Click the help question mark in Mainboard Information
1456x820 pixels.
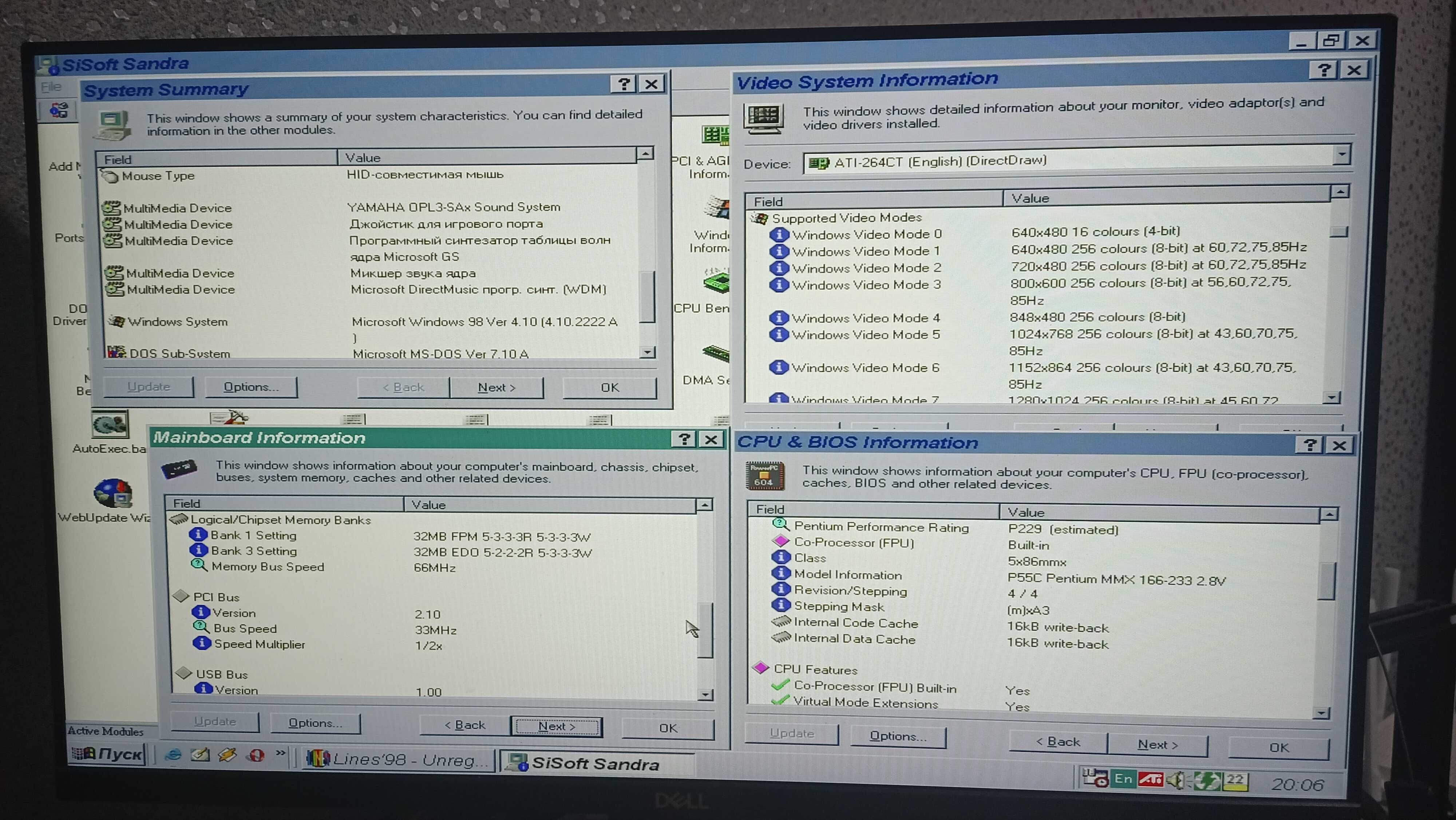coord(684,439)
